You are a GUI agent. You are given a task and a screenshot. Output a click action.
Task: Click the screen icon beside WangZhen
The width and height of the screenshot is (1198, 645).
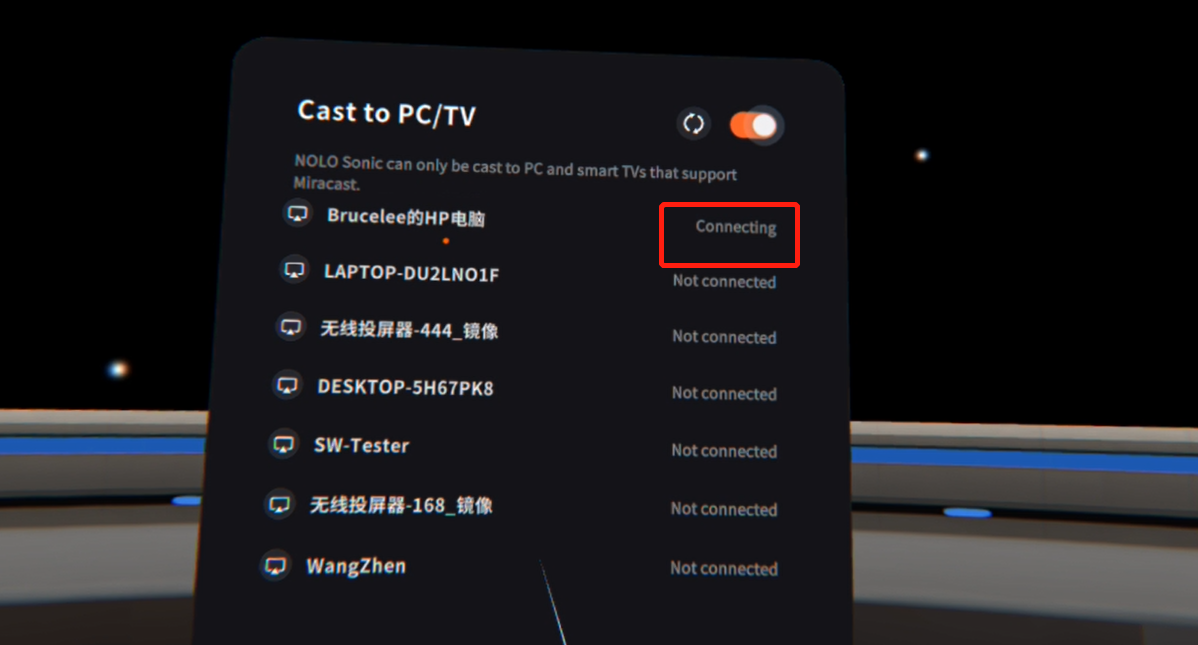point(275,566)
